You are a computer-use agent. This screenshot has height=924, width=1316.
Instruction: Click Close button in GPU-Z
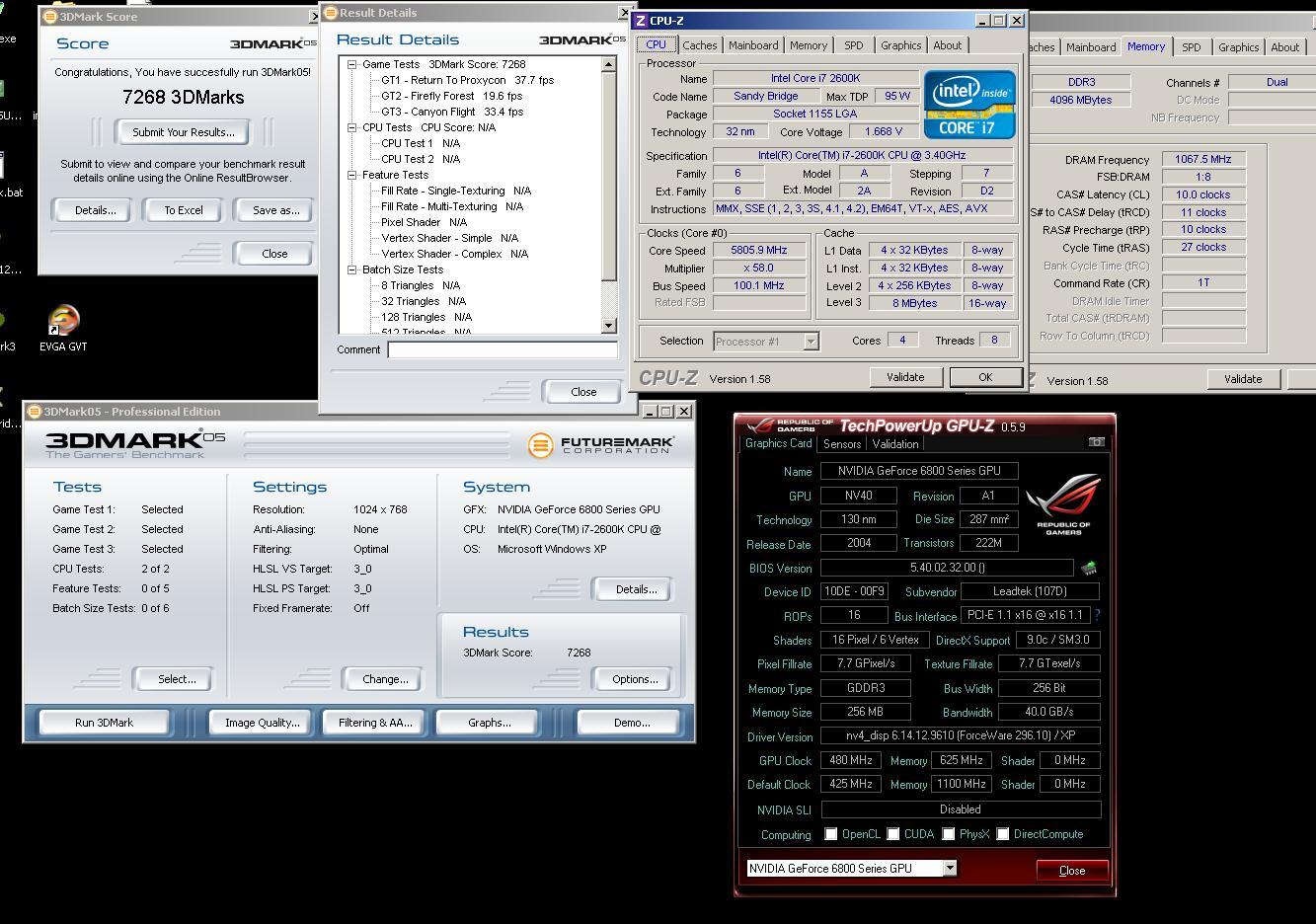[x=1072, y=871]
